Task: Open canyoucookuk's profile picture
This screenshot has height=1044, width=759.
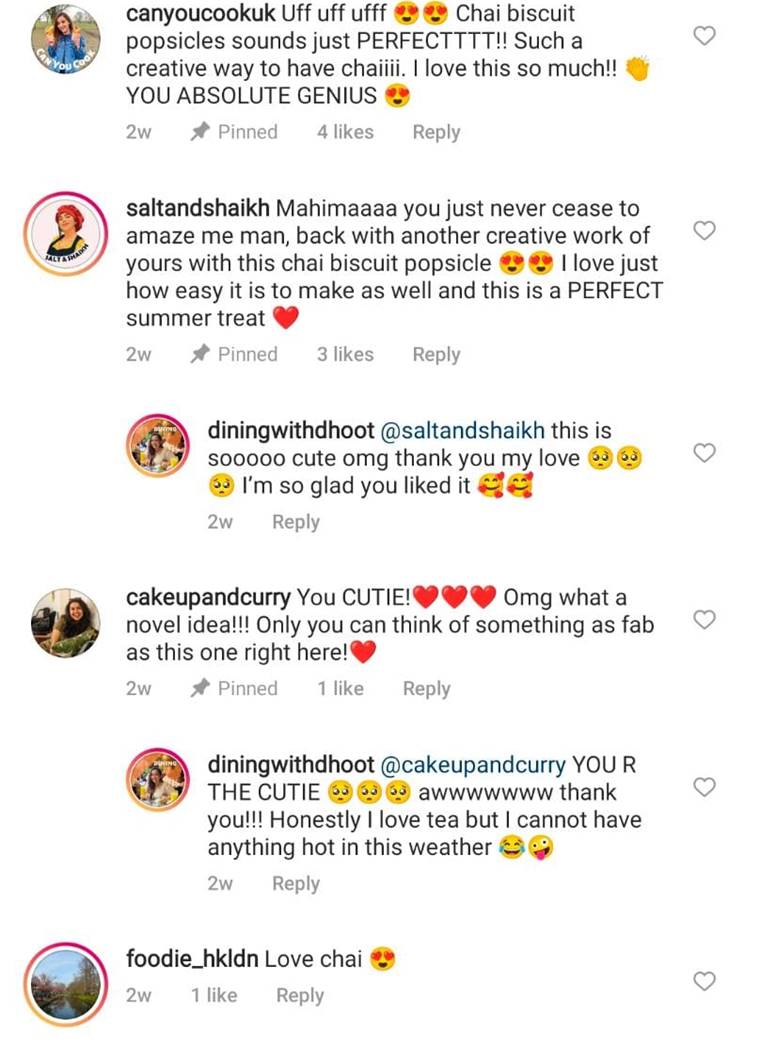Action: coord(66,39)
